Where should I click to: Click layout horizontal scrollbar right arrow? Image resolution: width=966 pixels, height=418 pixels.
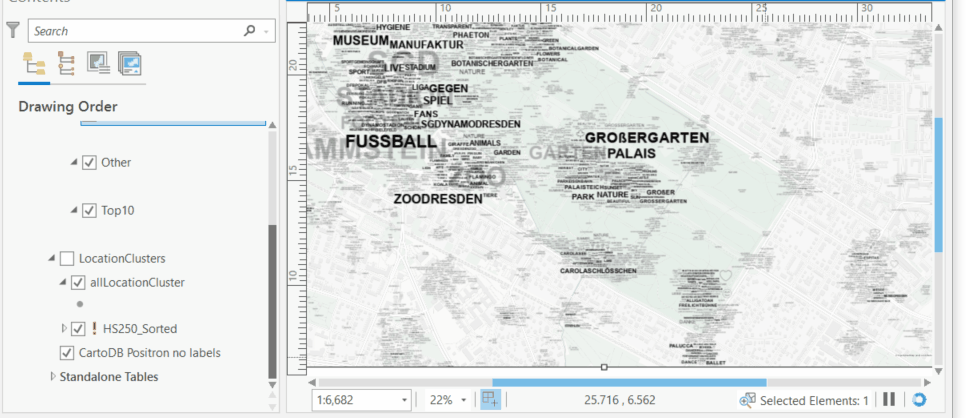pyautogui.click(x=927, y=383)
